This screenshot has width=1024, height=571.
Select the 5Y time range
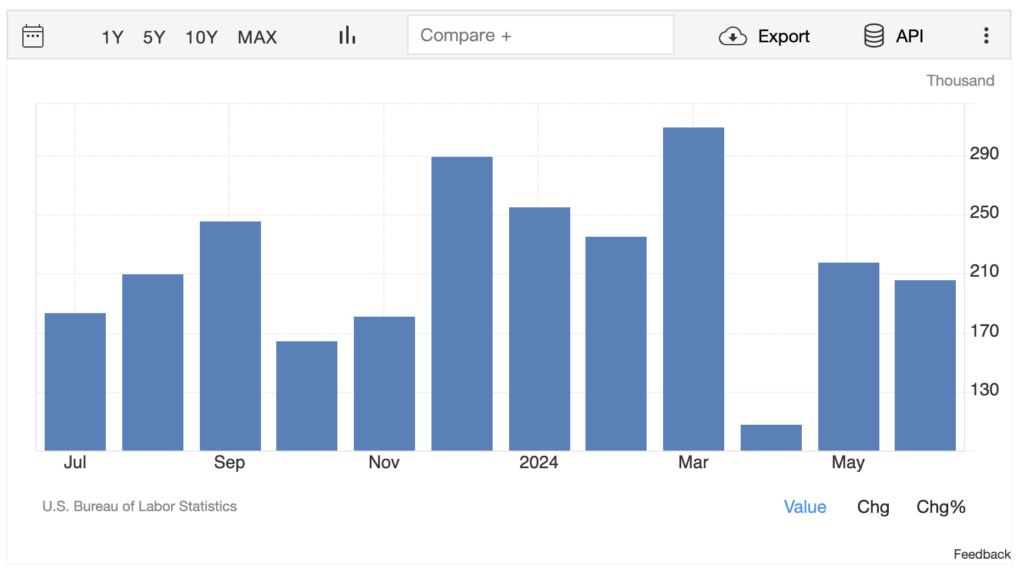154,37
